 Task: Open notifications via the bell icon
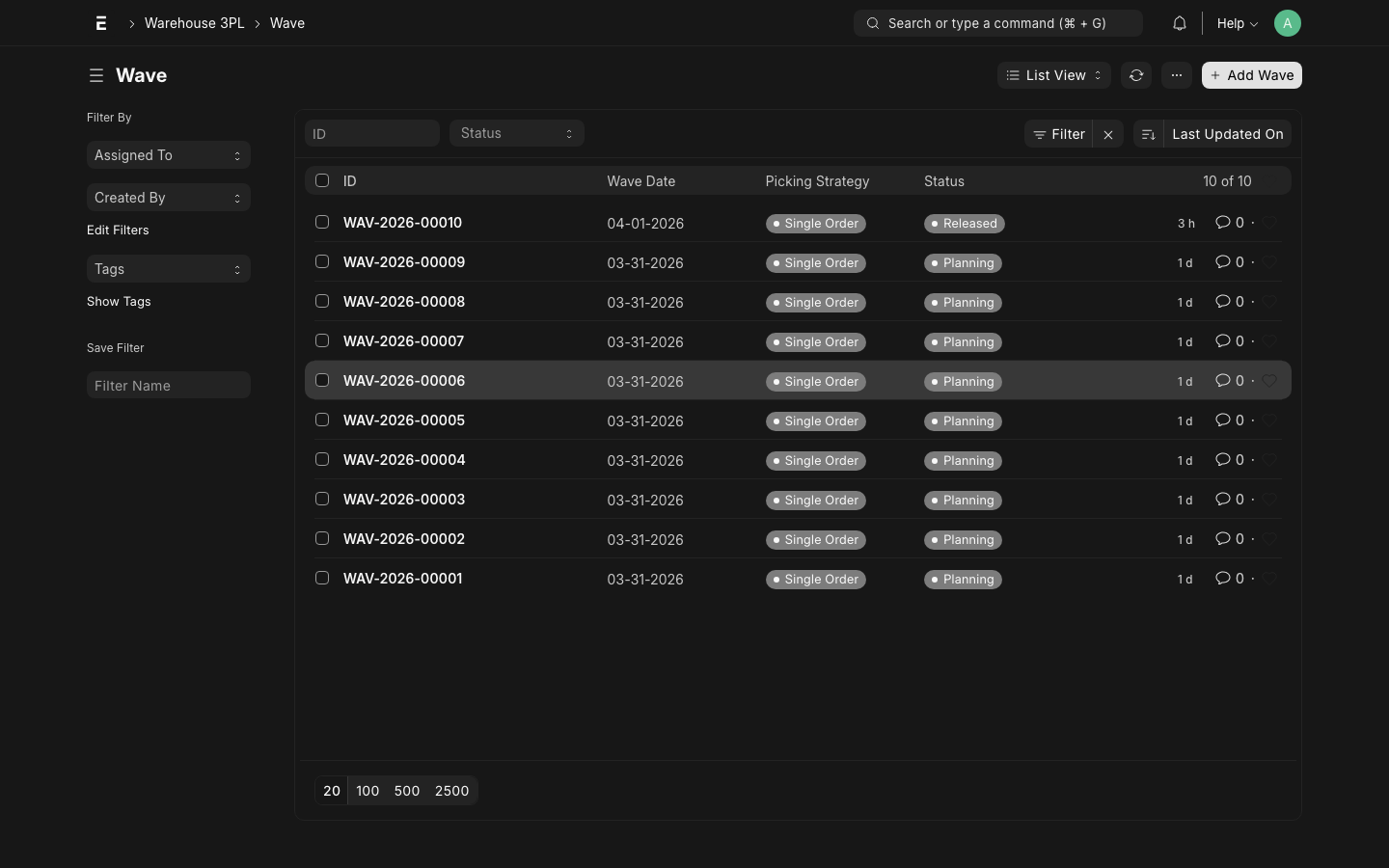coord(1179,23)
